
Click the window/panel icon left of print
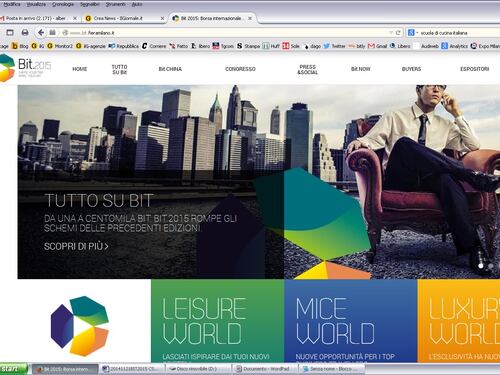(10, 33)
